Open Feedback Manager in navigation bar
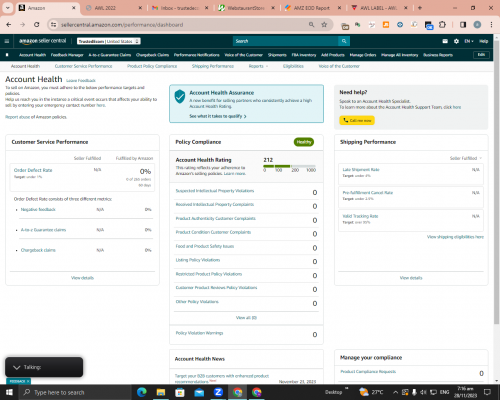This screenshot has height=400, width=500. [x=67, y=55]
